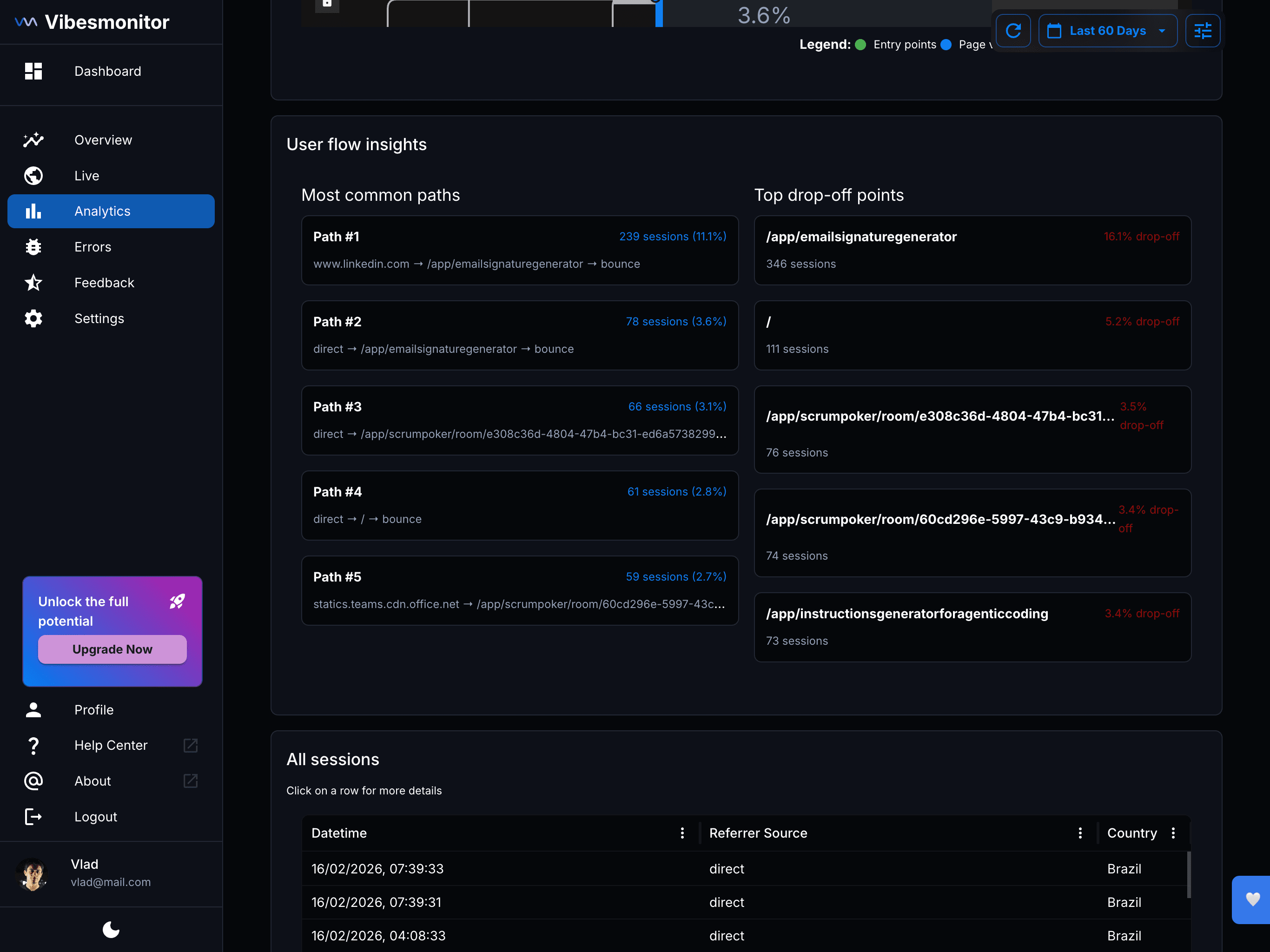The height and width of the screenshot is (952, 1270).
Task: Open the display options sliders icon
Action: [1204, 30]
